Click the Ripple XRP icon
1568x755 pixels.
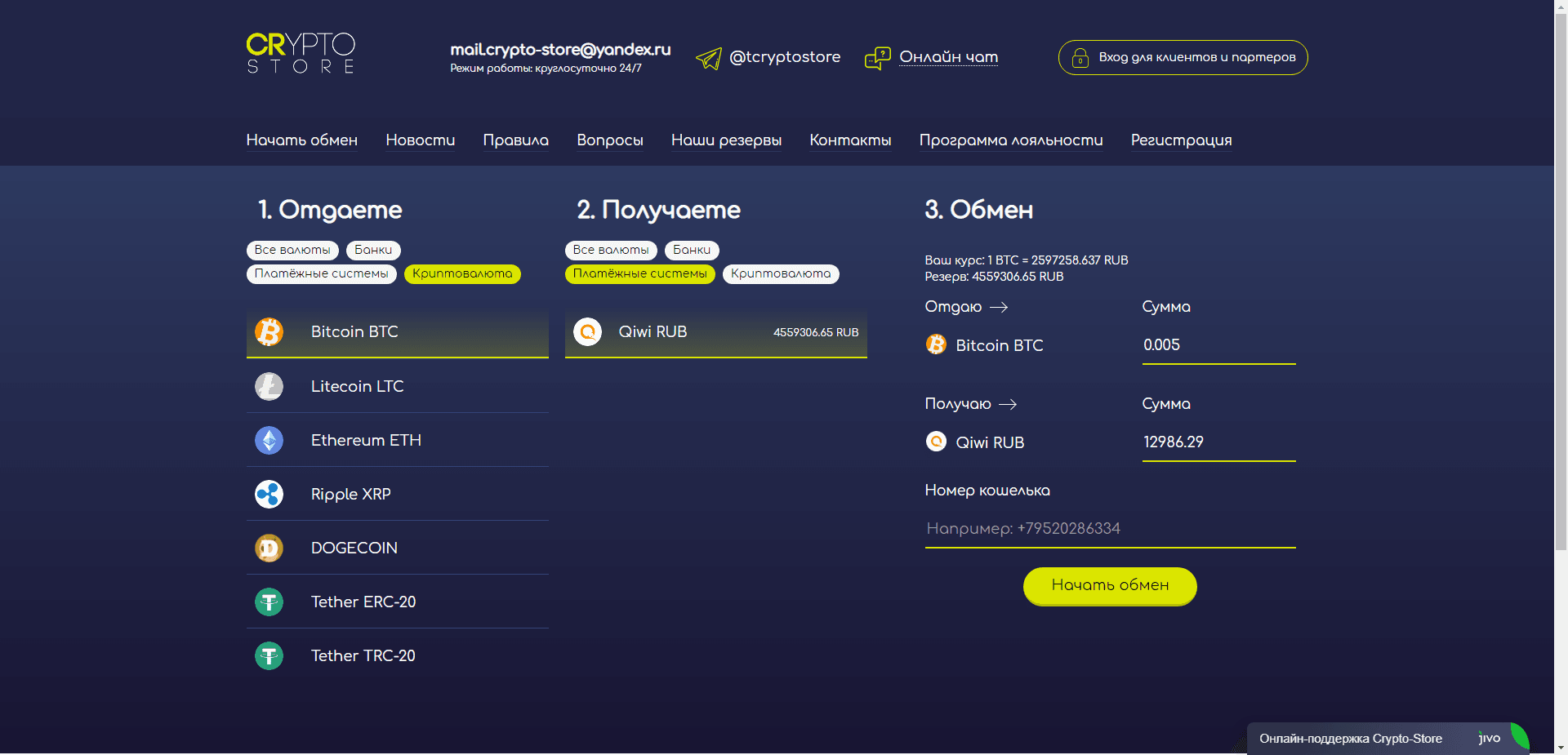pos(269,494)
